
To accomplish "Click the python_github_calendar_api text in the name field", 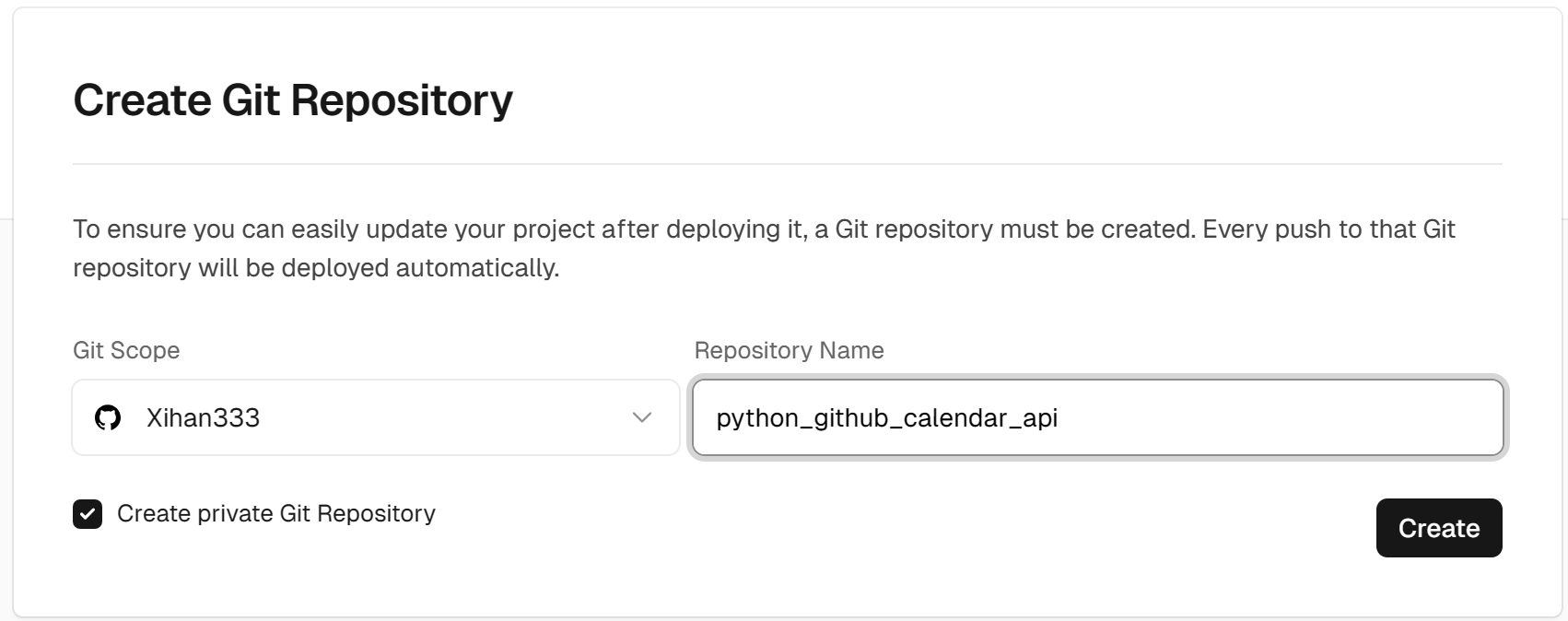I will coord(887,418).
